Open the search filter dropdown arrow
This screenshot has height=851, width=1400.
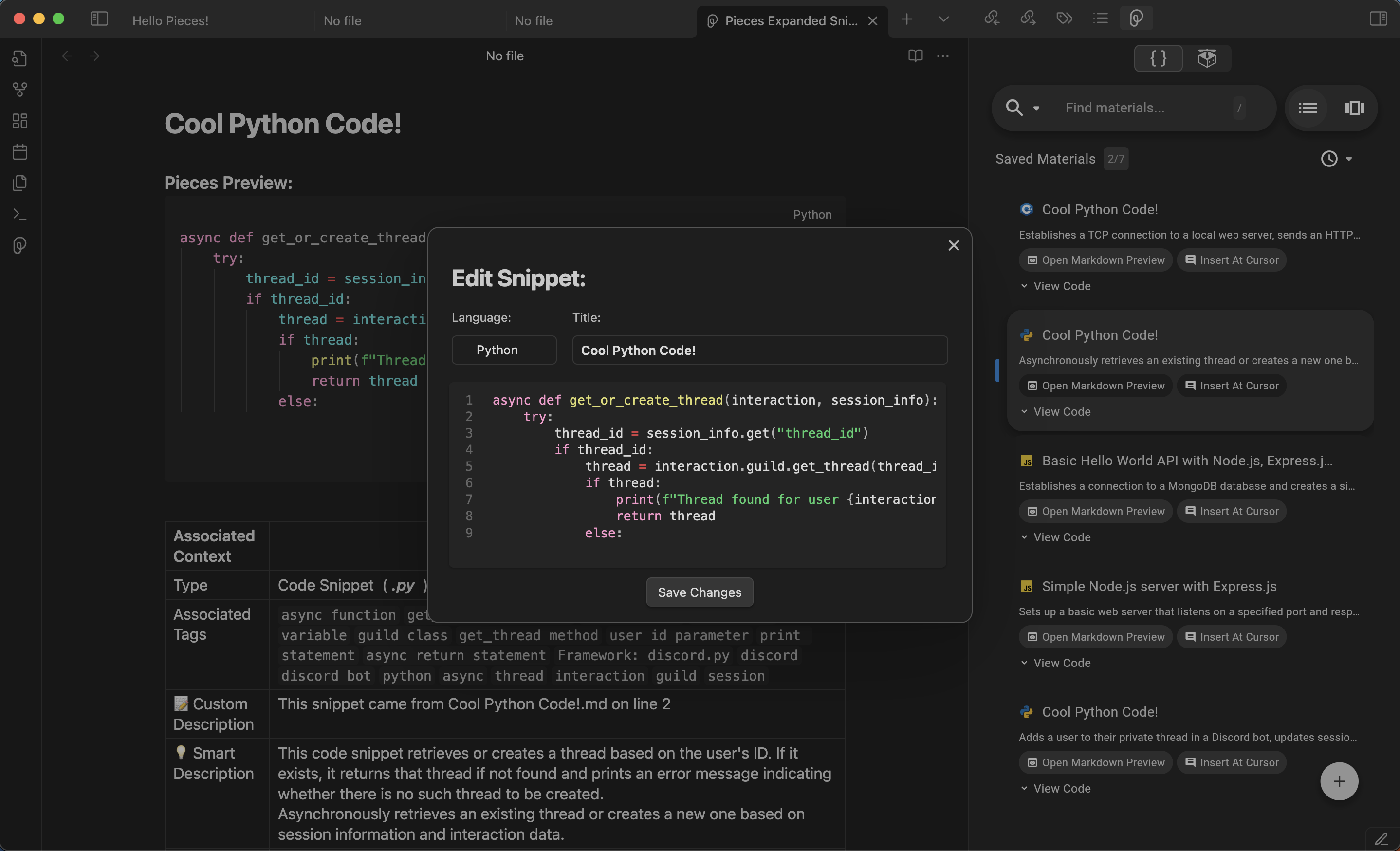click(1036, 108)
